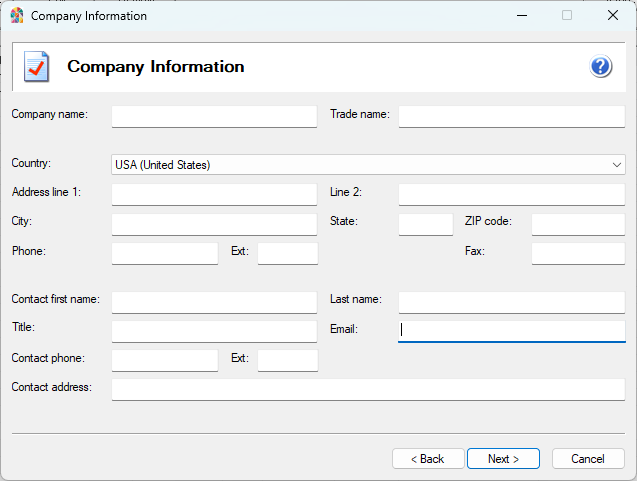Click the address Line 2 field

click(x=511, y=195)
